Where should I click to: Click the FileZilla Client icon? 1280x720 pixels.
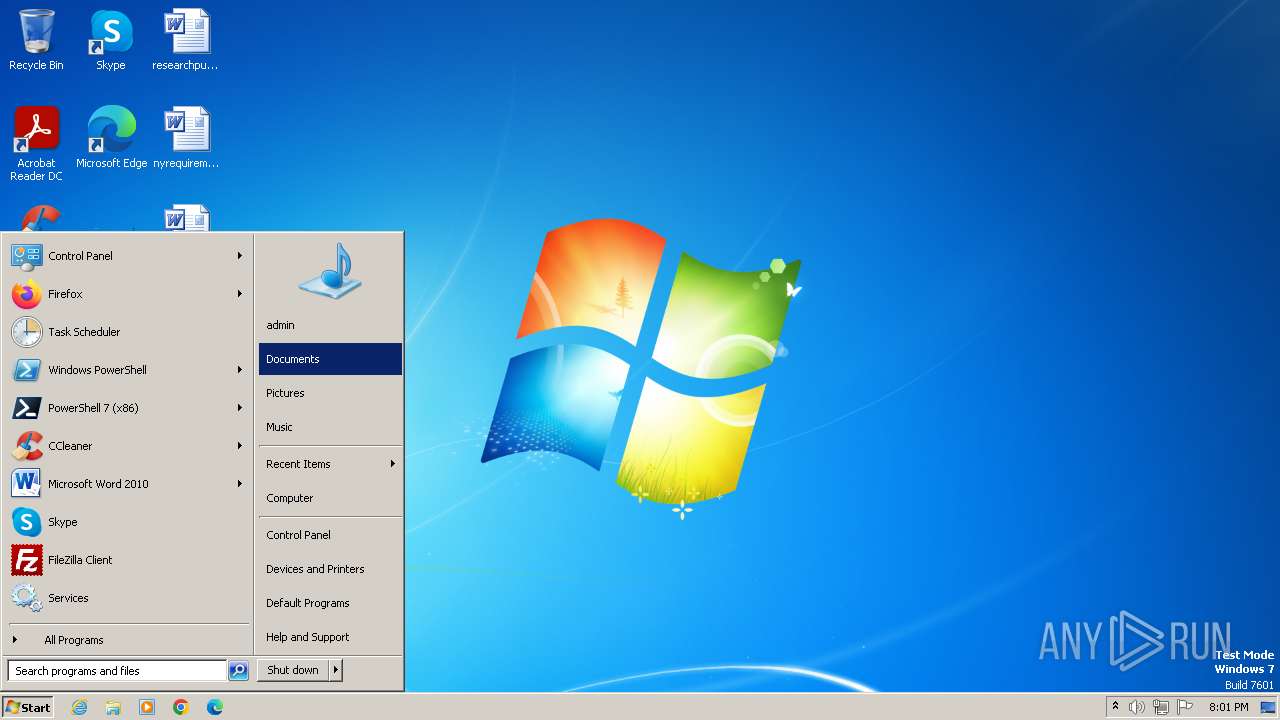(x=26, y=560)
